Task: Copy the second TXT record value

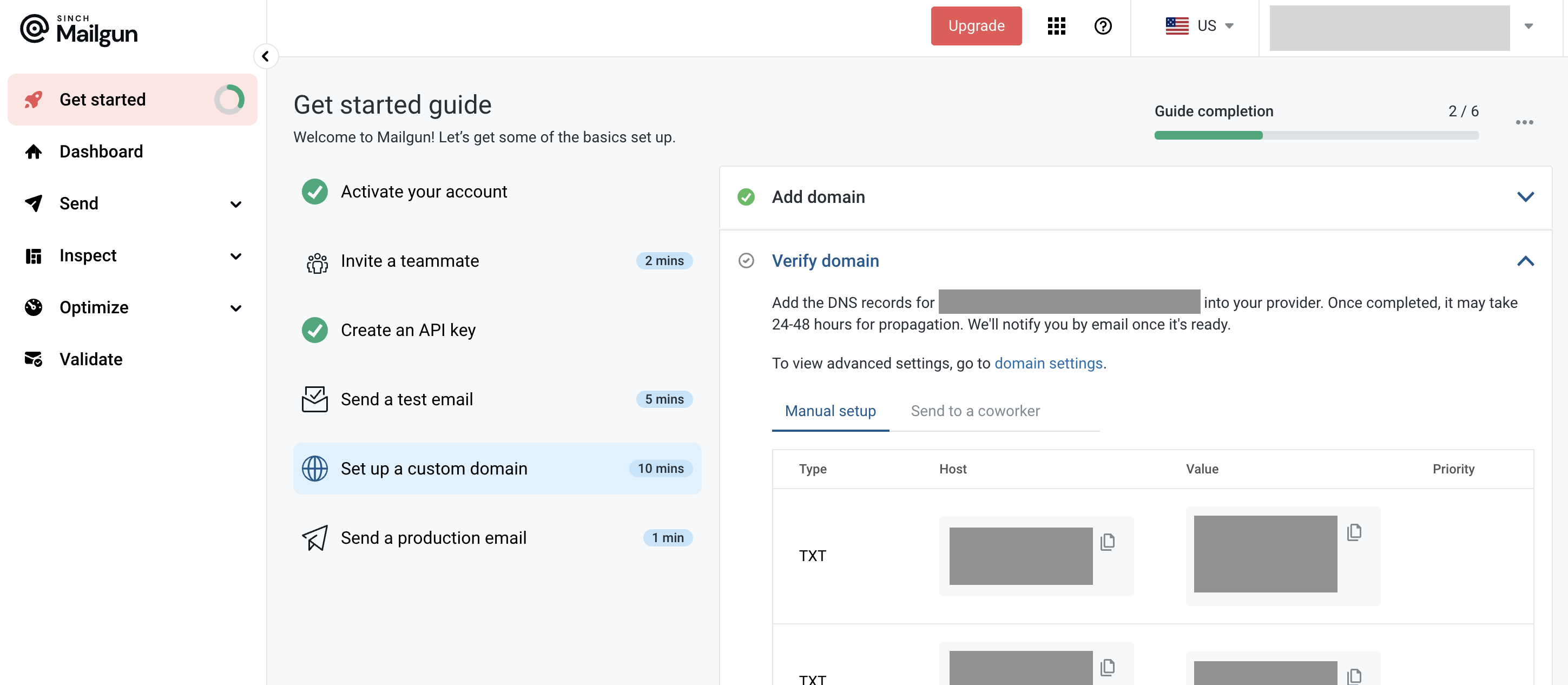Action: [1354, 676]
